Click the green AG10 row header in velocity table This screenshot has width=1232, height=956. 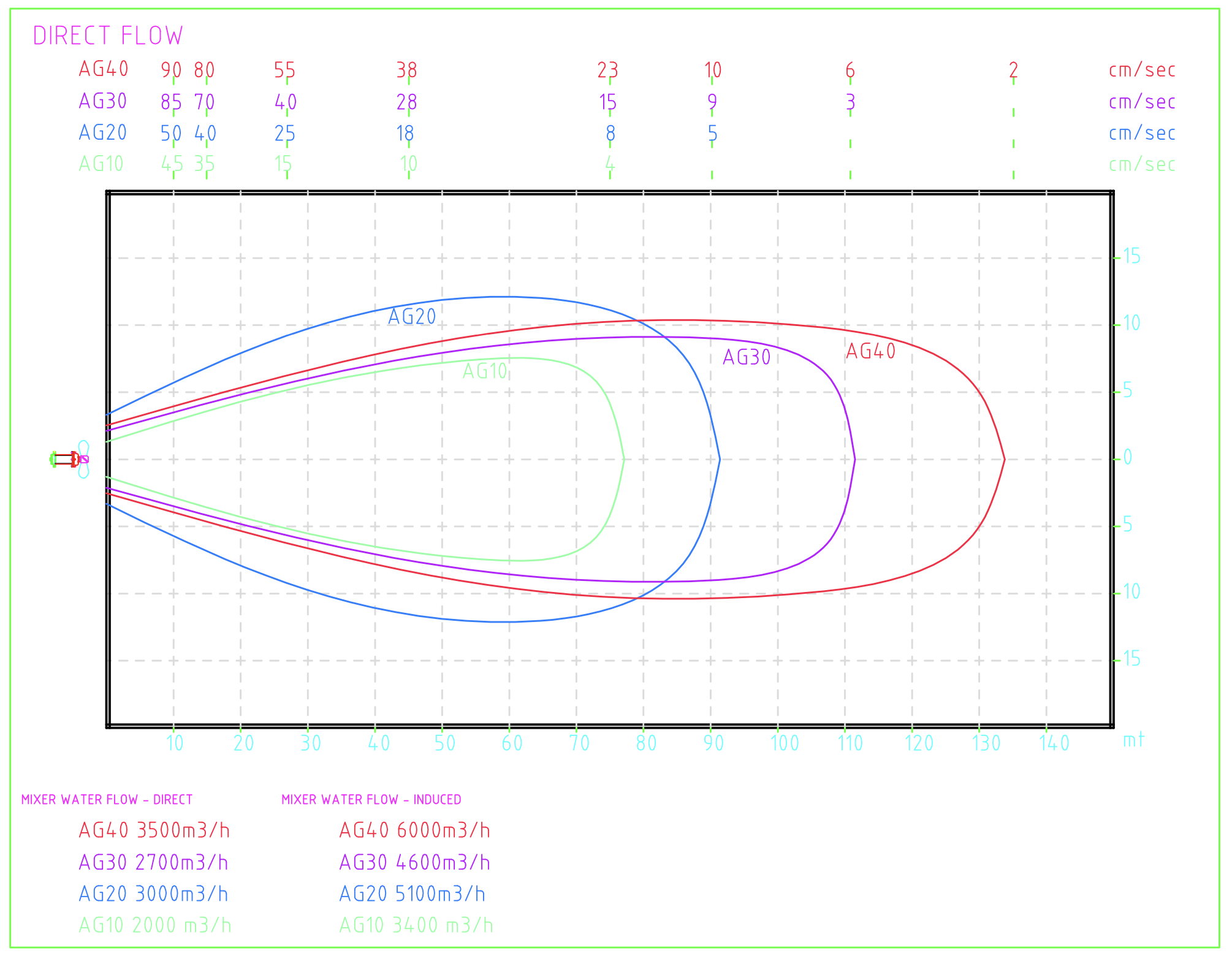click(102, 164)
